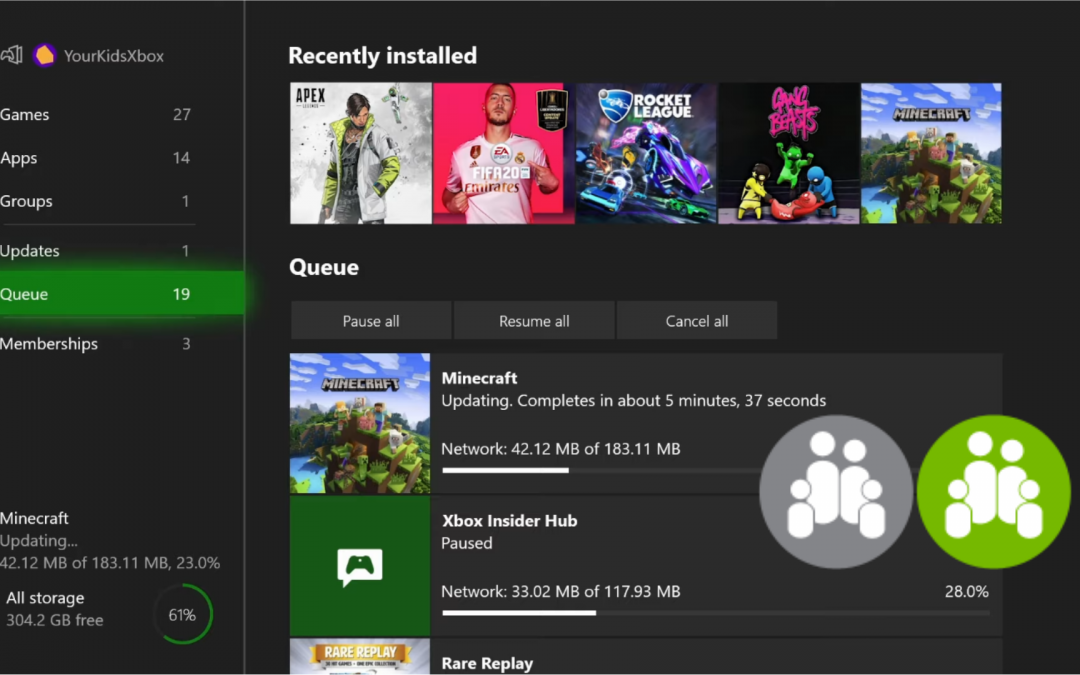Screen dimensions: 1080x675
Task: Select the Minecraft tile under Recently installed
Action: [x=931, y=153]
